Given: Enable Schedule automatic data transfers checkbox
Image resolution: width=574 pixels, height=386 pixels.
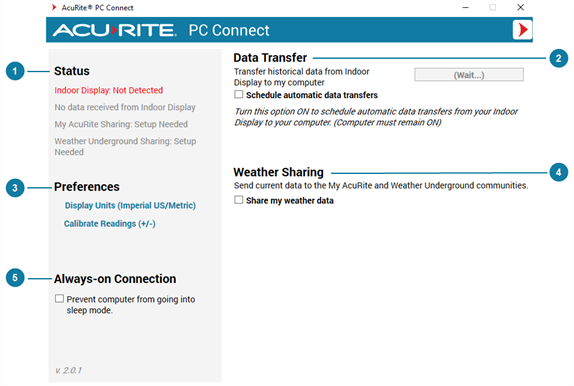Looking at the screenshot, I should coord(239,95).
